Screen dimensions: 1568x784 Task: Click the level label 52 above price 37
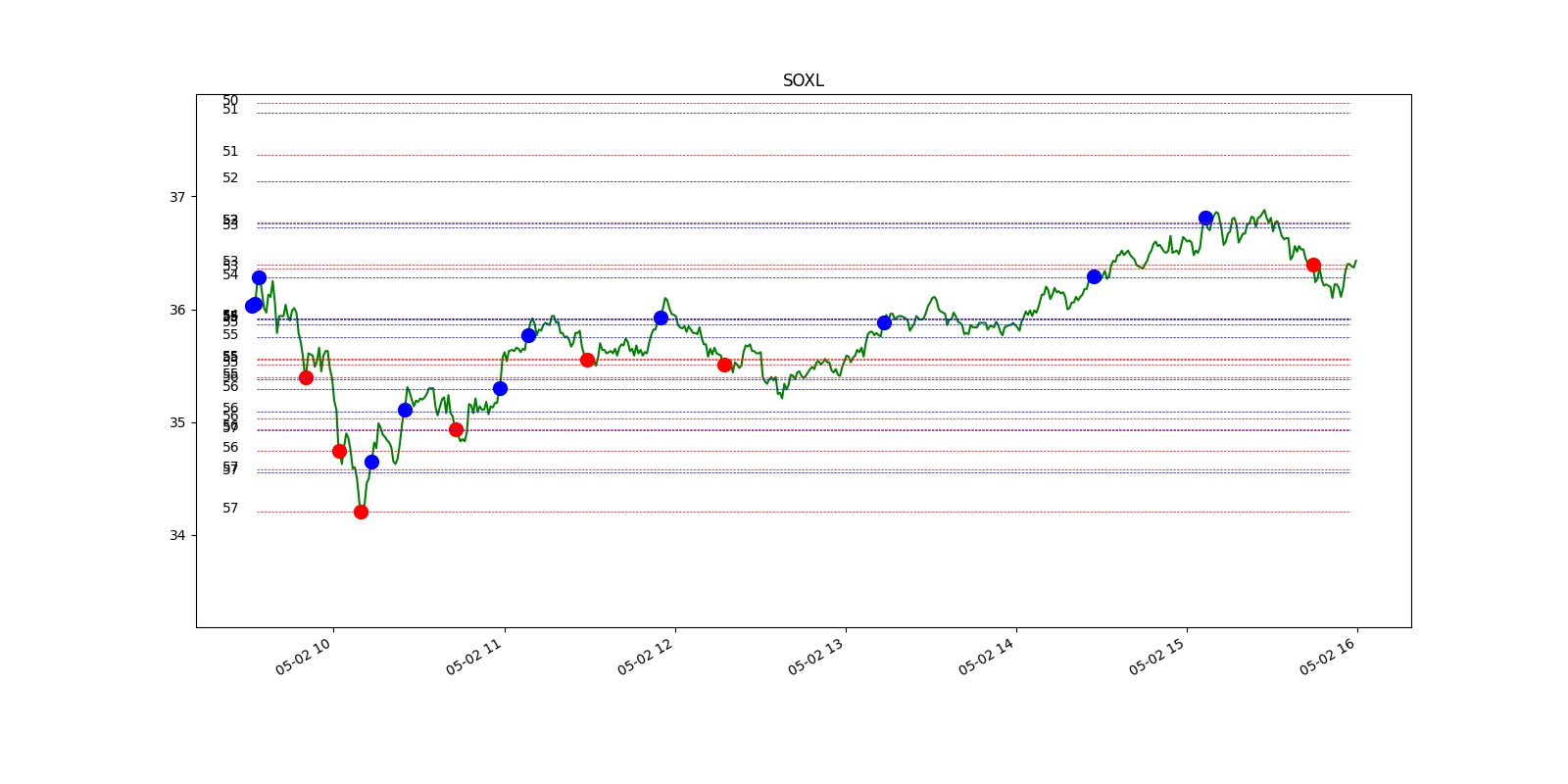[230, 178]
